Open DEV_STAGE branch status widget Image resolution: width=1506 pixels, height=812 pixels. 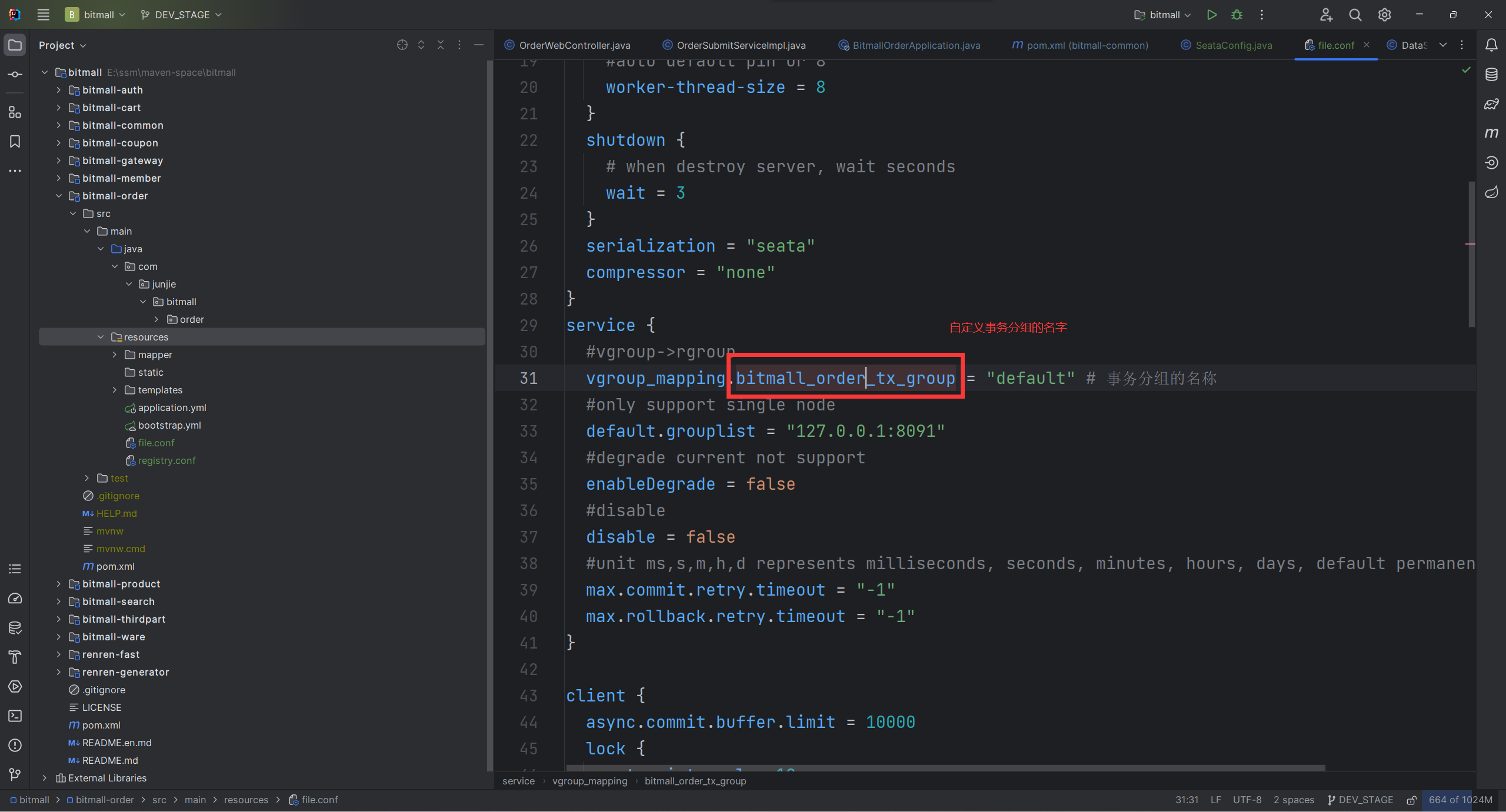[x=1360, y=800]
